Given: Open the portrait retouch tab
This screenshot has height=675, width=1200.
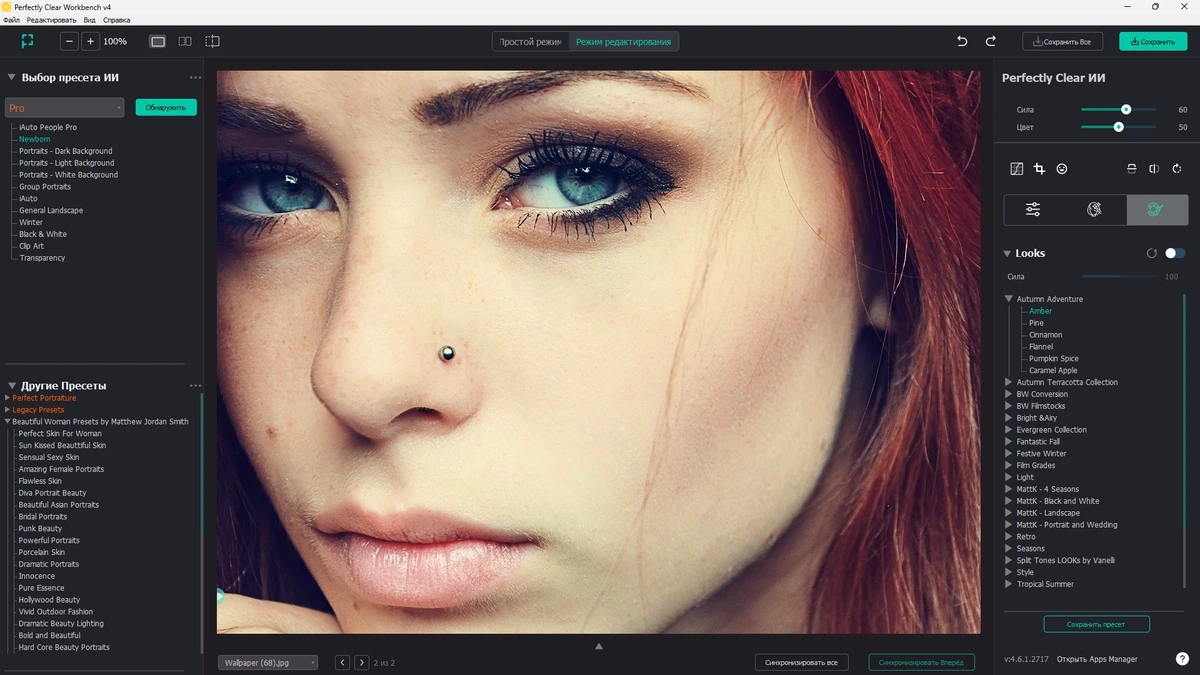Looking at the screenshot, I should (x=1095, y=209).
